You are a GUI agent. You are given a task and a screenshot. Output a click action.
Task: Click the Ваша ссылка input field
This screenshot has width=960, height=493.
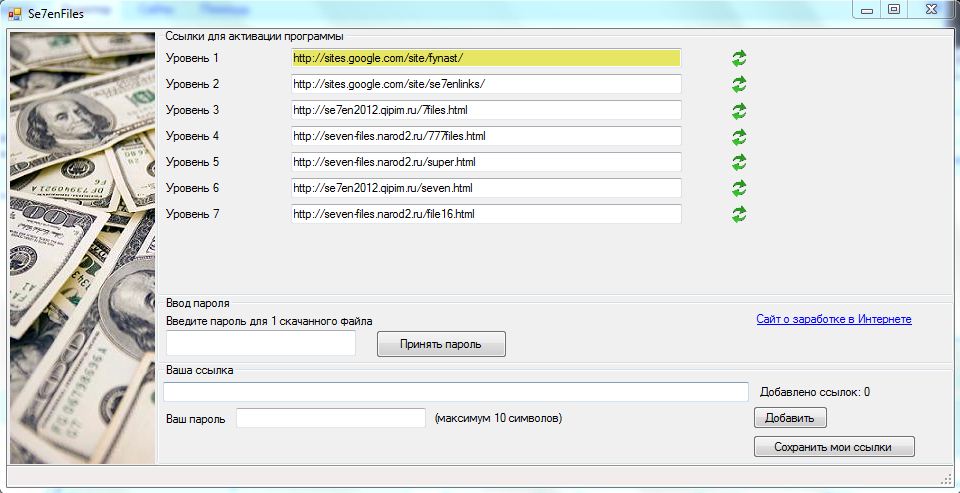point(456,392)
